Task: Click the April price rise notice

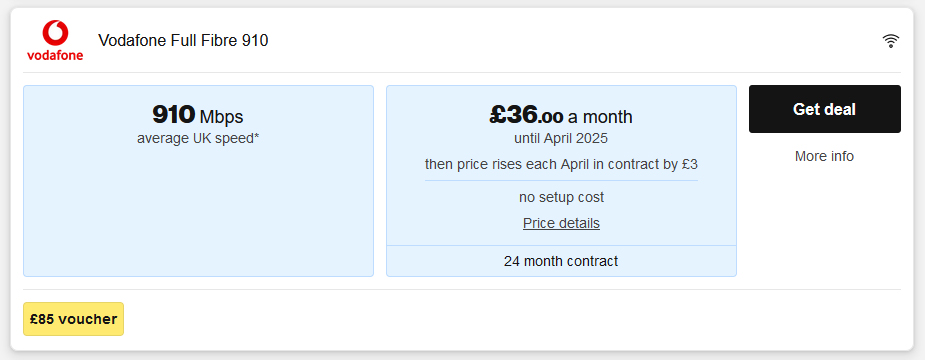Action: click(561, 164)
